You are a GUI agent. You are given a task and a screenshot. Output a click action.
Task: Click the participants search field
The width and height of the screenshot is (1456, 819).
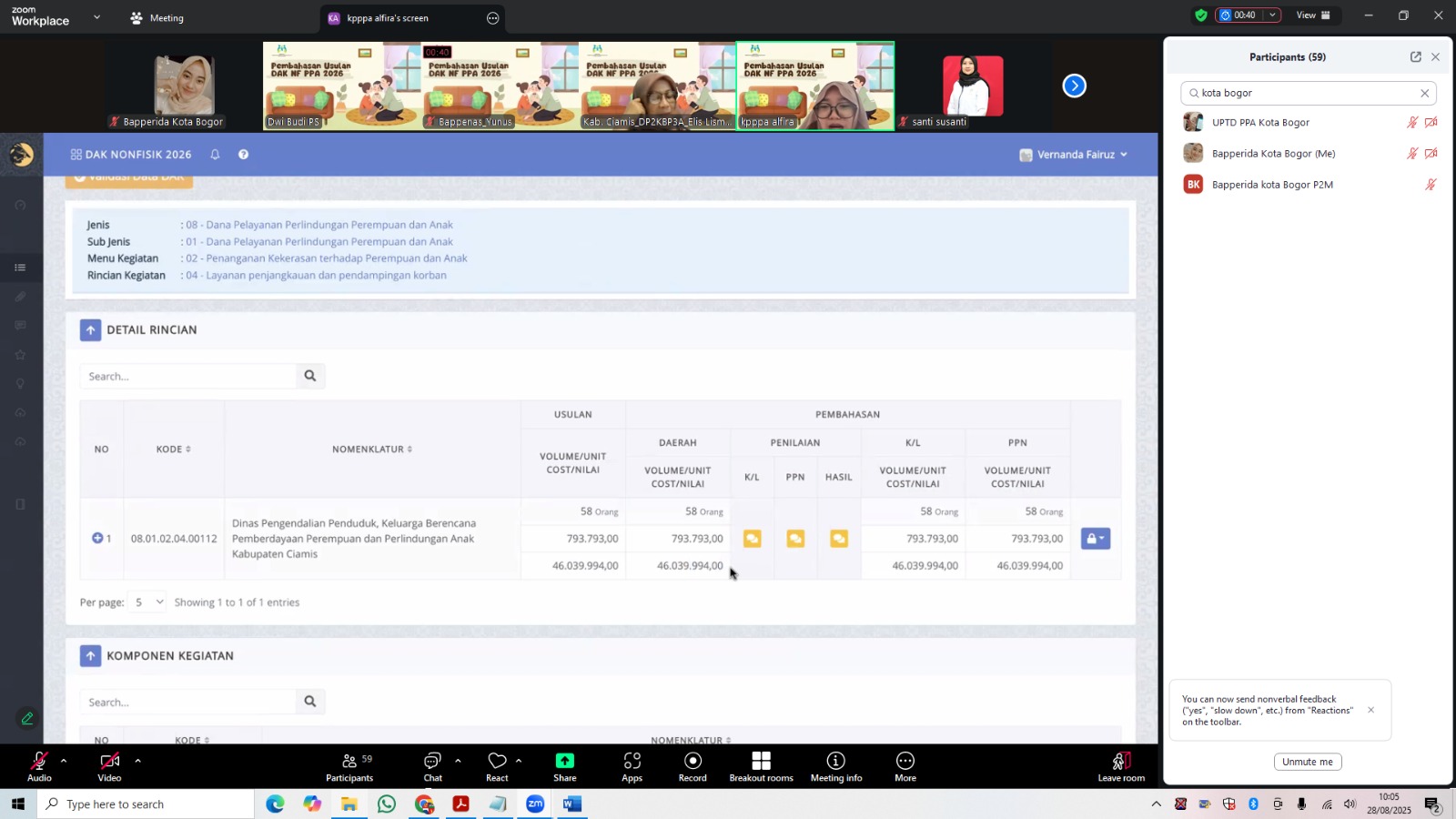[1309, 93]
